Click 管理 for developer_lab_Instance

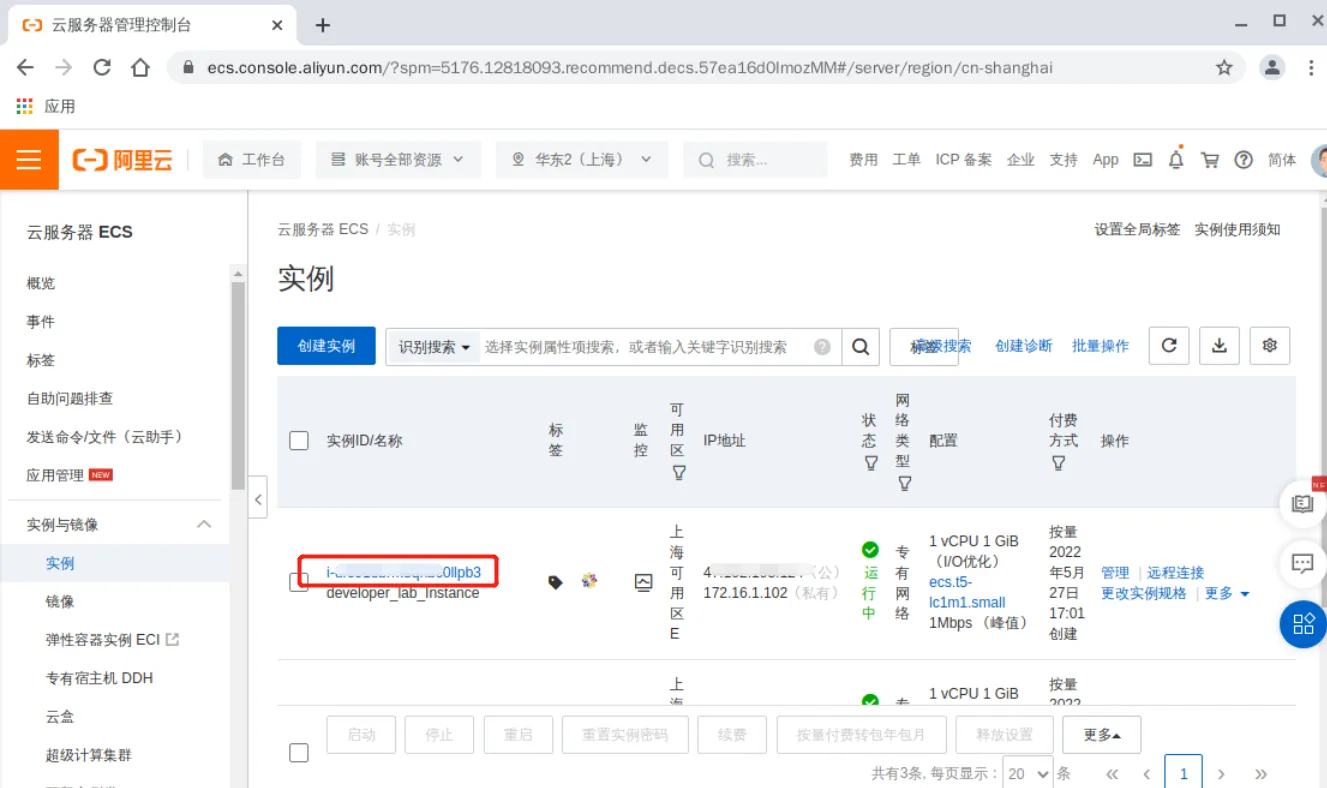1115,573
